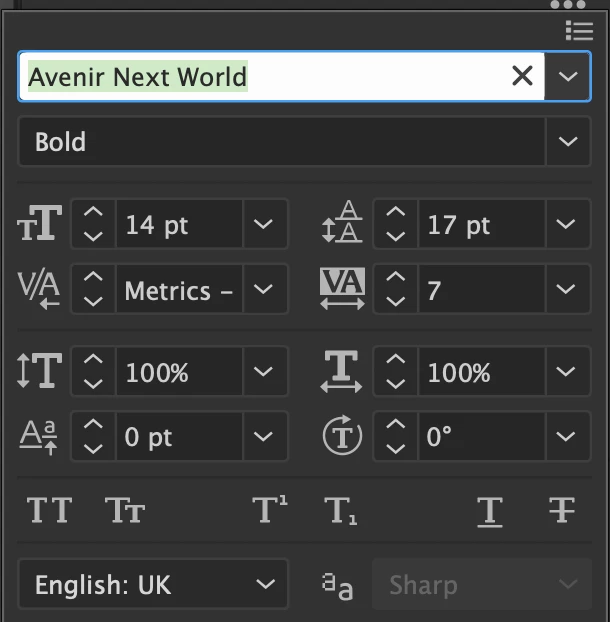
Task: Click the vertical scale icon
Action: click(40, 371)
